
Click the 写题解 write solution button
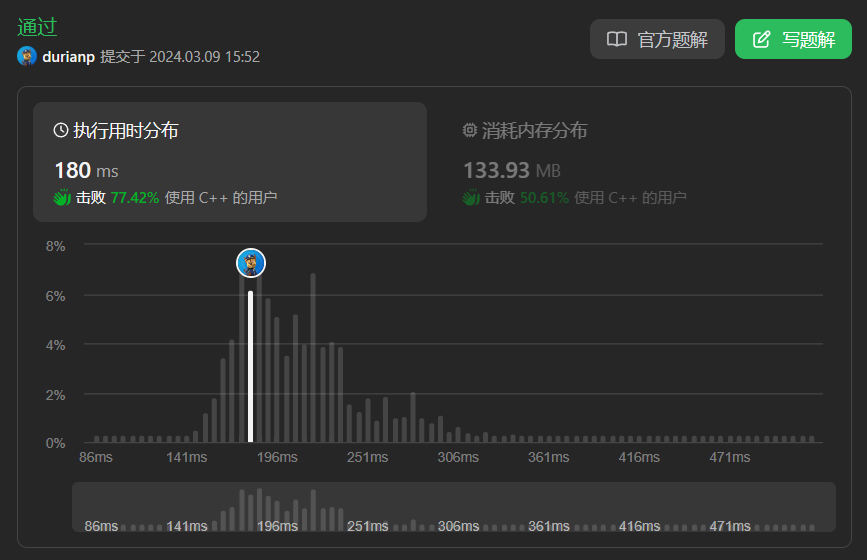tap(793, 39)
